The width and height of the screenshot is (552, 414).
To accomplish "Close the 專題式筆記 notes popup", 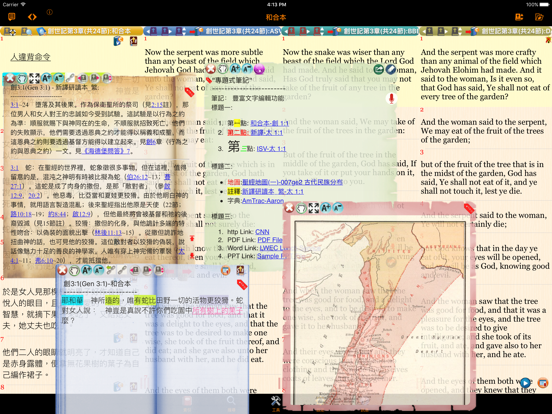I will point(210,69).
